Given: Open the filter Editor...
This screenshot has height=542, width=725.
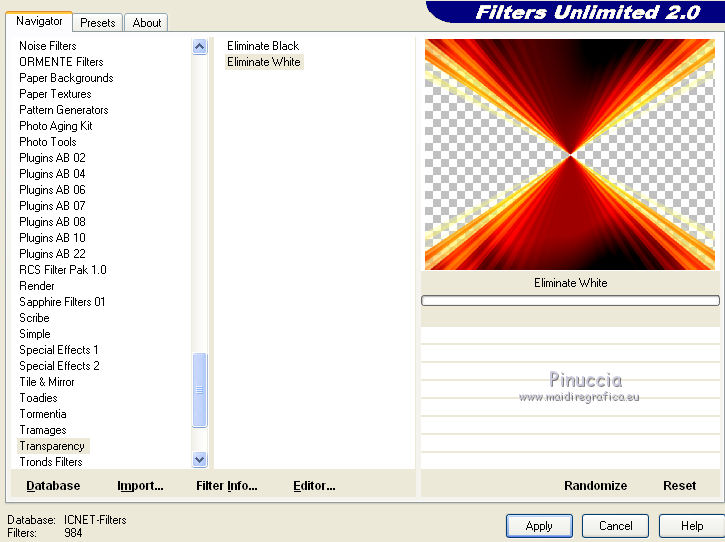Looking at the screenshot, I should [314, 486].
